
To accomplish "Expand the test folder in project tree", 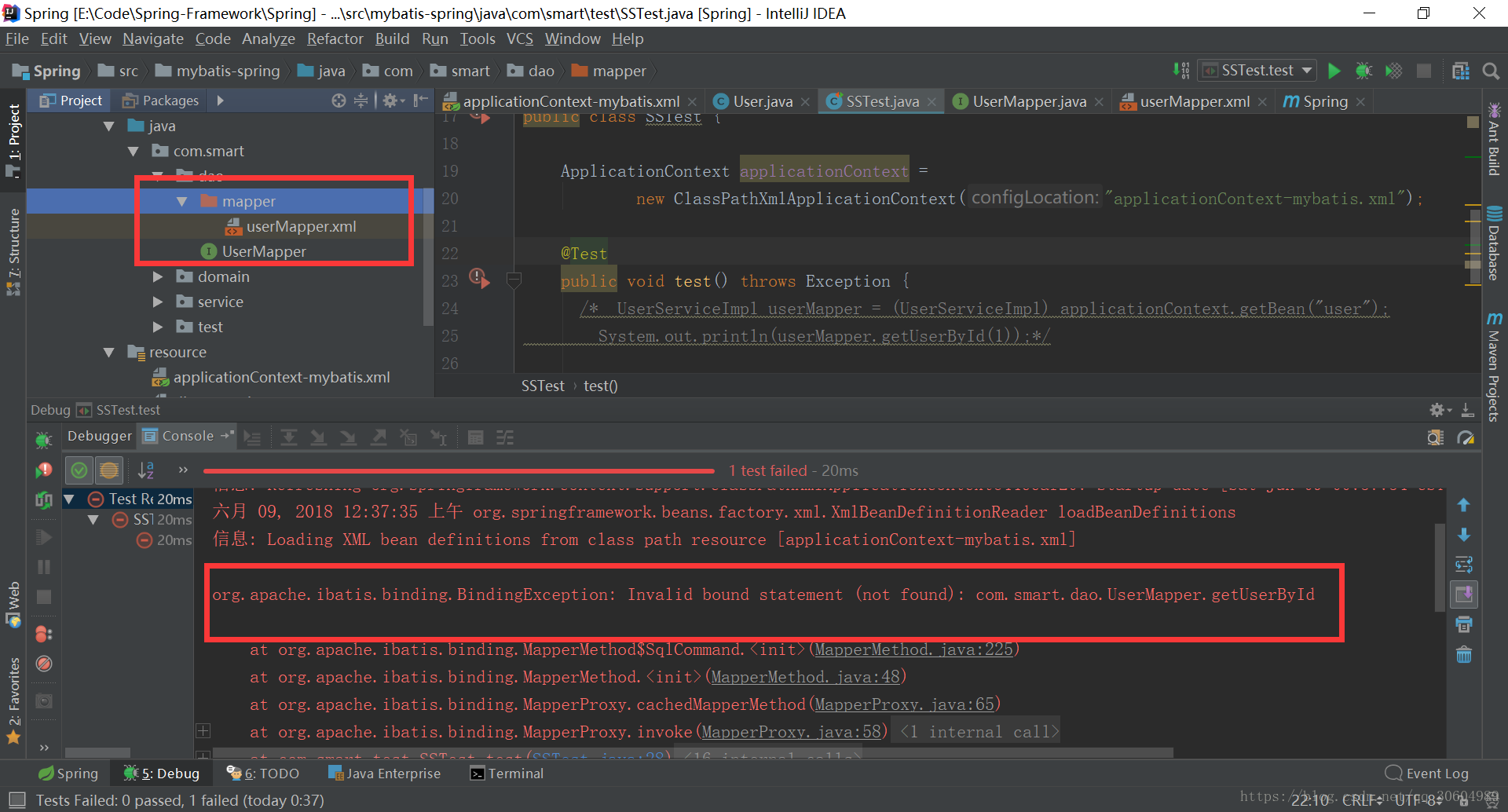I will click(158, 327).
